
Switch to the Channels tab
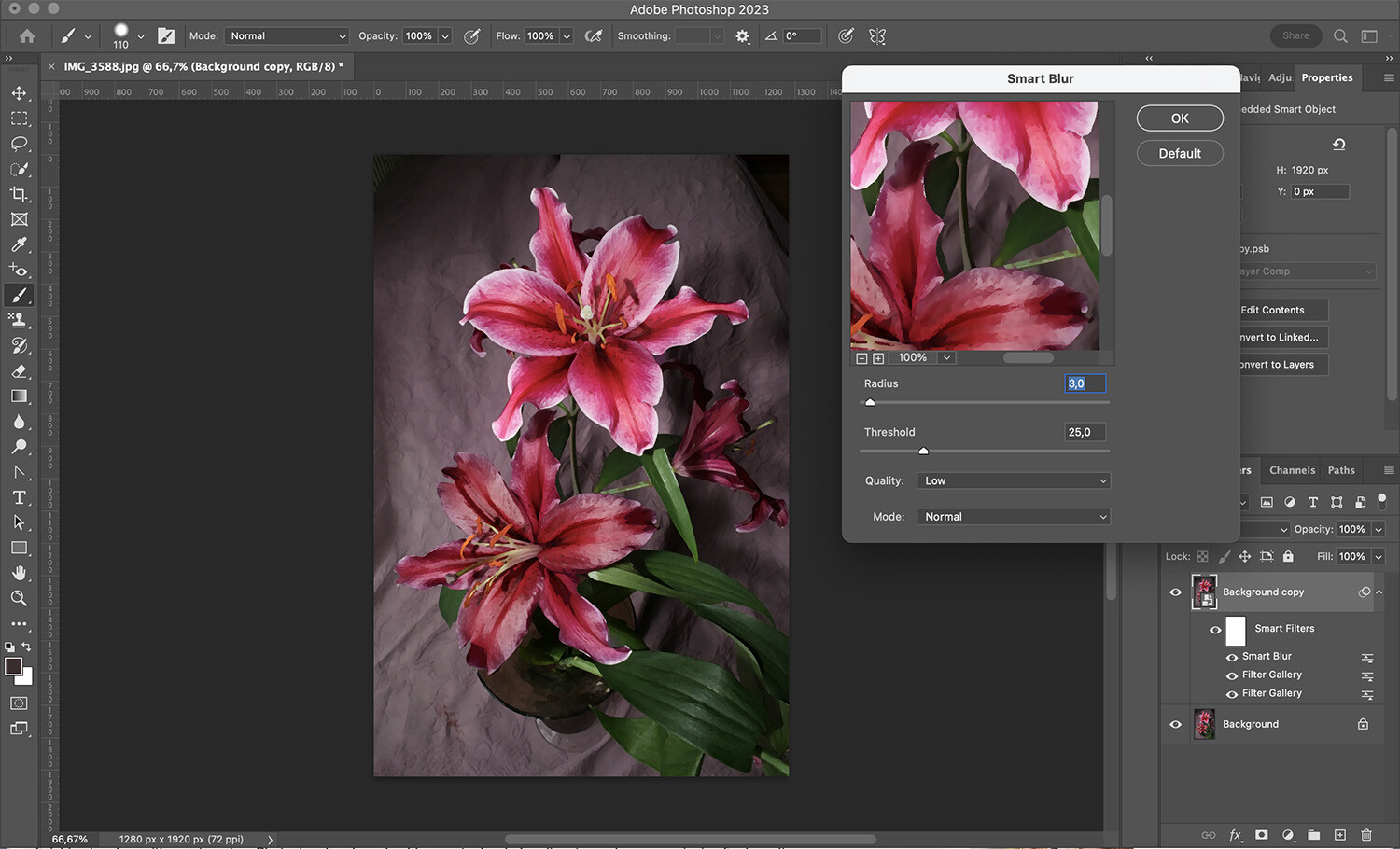coord(1292,470)
